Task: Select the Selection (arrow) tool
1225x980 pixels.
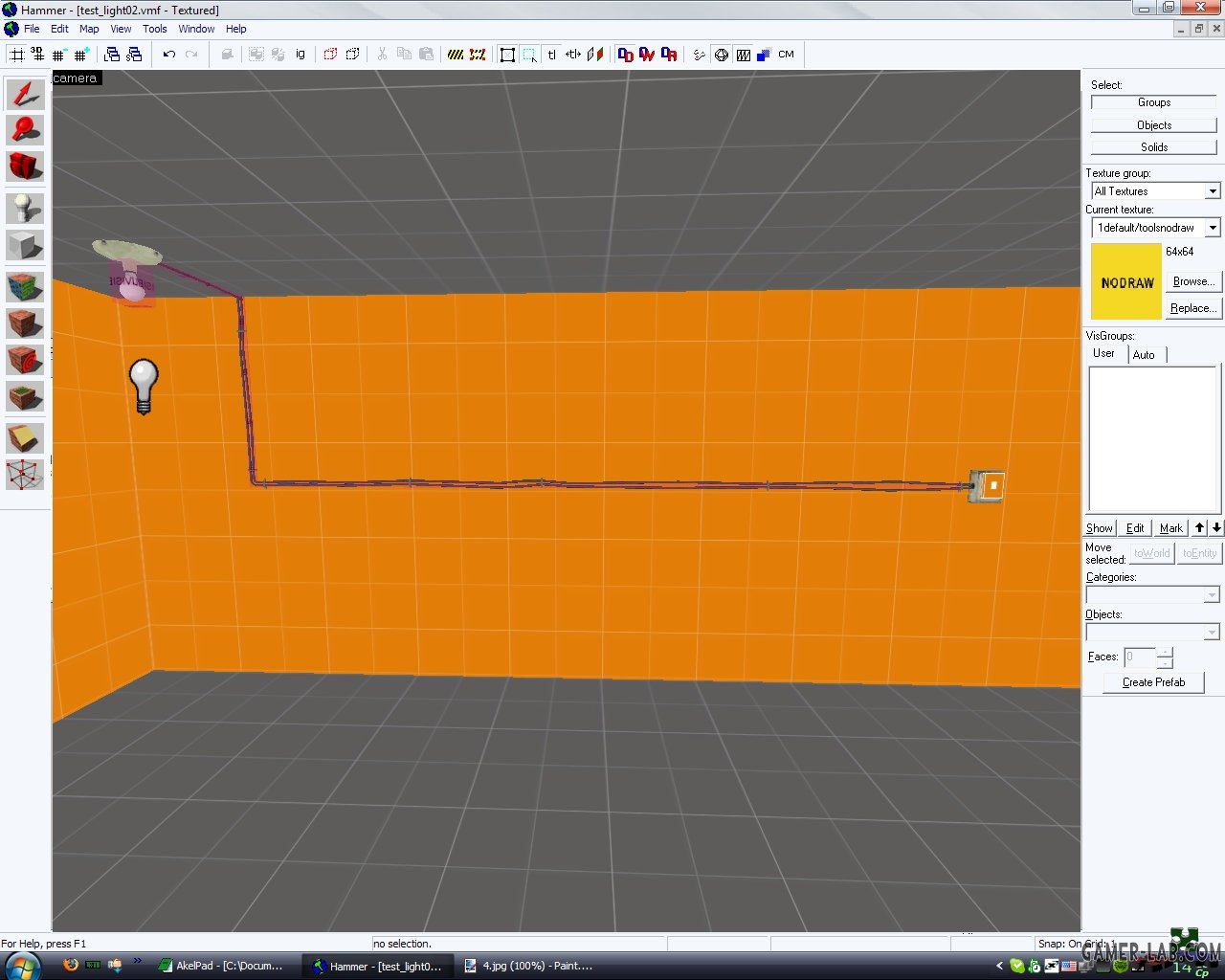Action: [25, 94]
